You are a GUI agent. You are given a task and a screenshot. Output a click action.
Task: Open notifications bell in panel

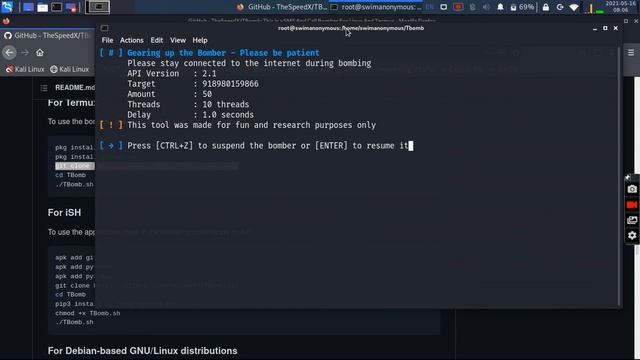(x=500, y=7)
